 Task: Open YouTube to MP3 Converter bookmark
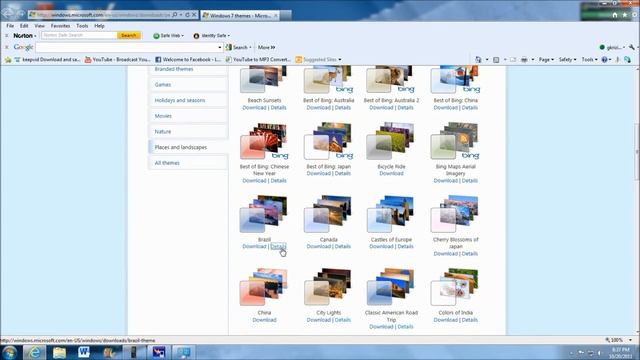click(x=258, y=60)
